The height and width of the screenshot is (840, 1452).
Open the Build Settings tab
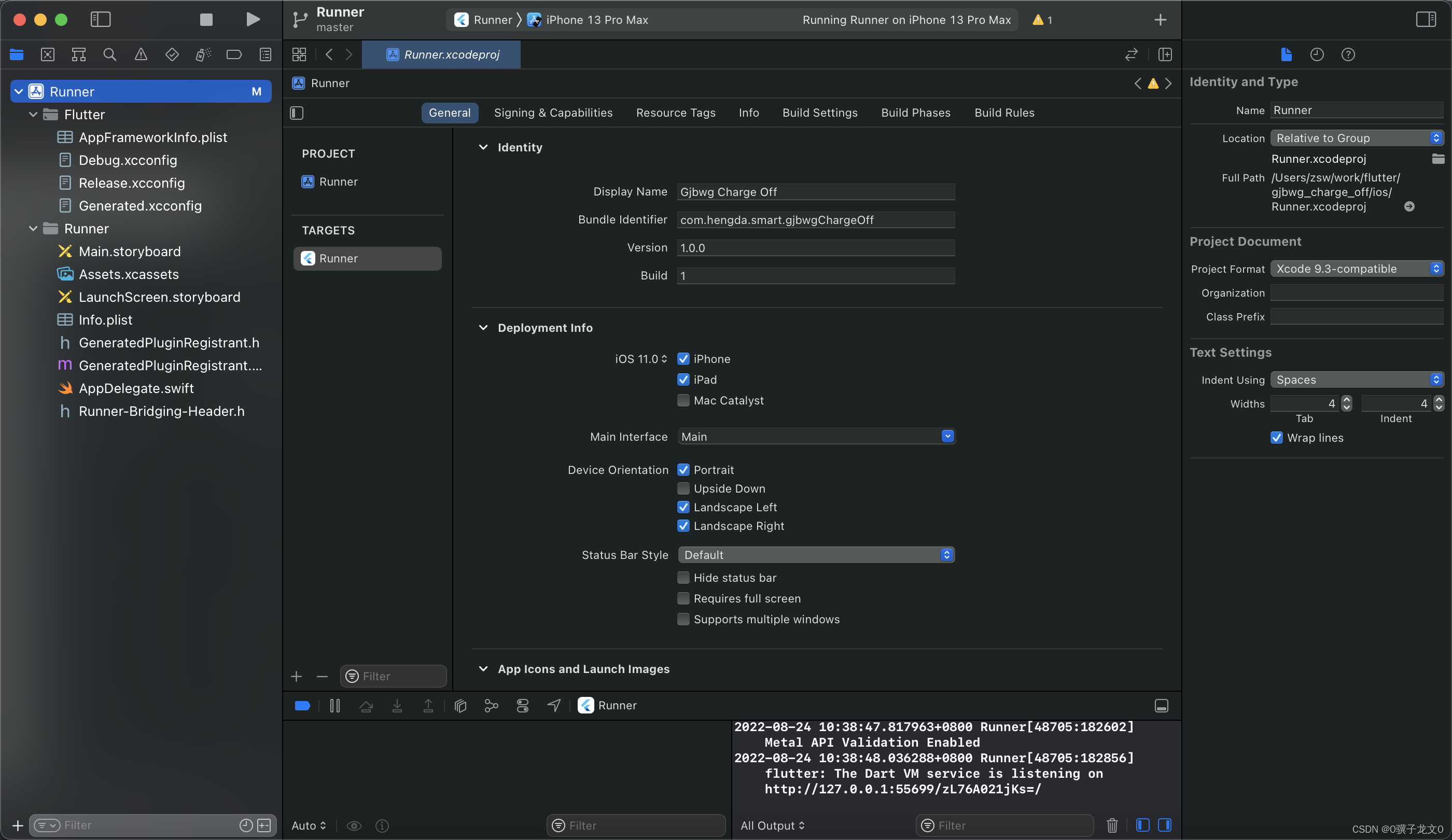coord(819,113)
